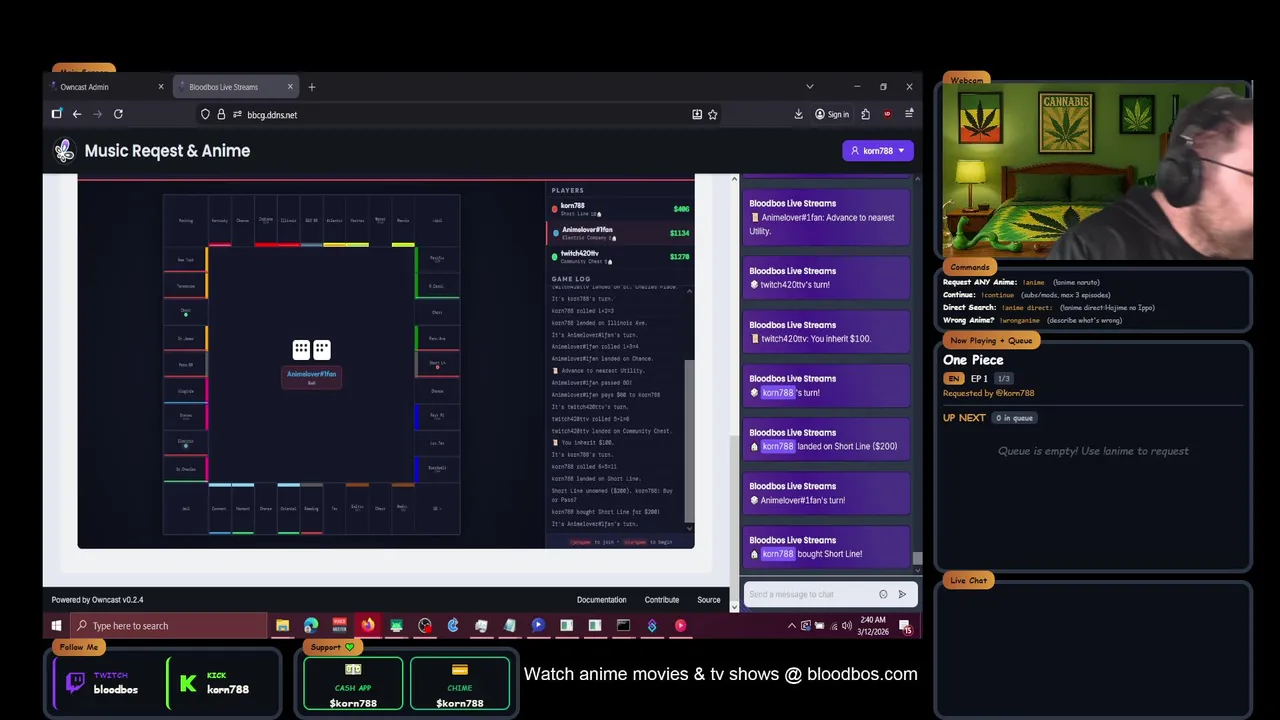This screenshot has width=1280, height=720.
Task: Click the Cash App $korn788 support card
Action: 353,684
